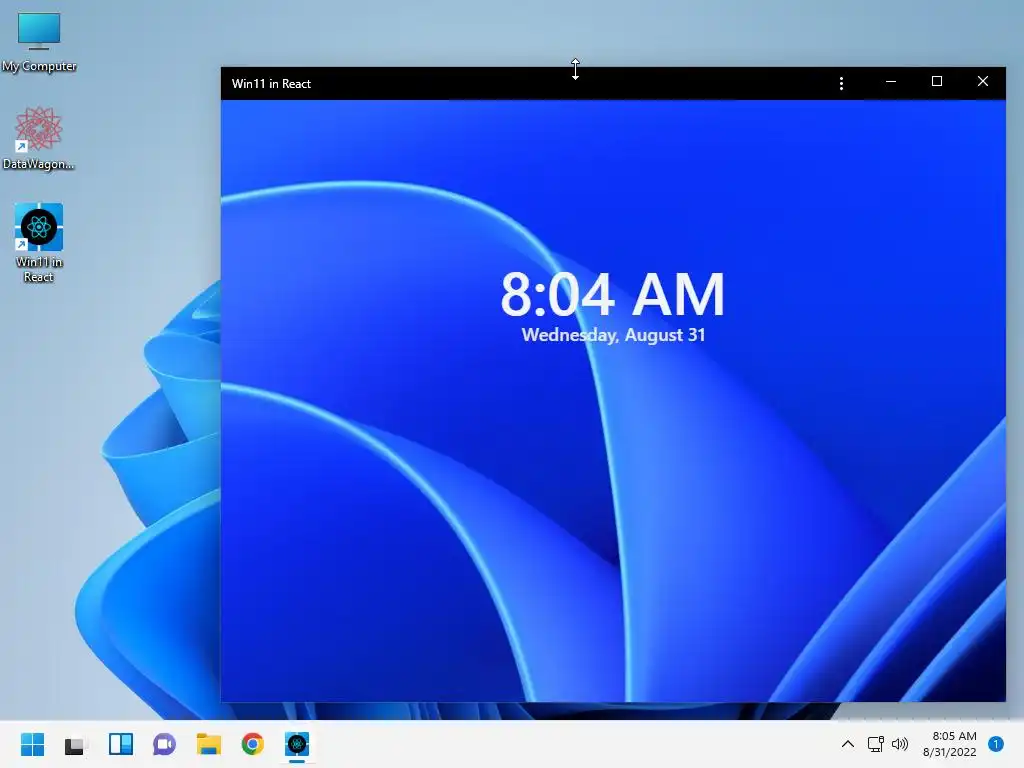Launch Google Chrome from the taskbar

point(253,744)
